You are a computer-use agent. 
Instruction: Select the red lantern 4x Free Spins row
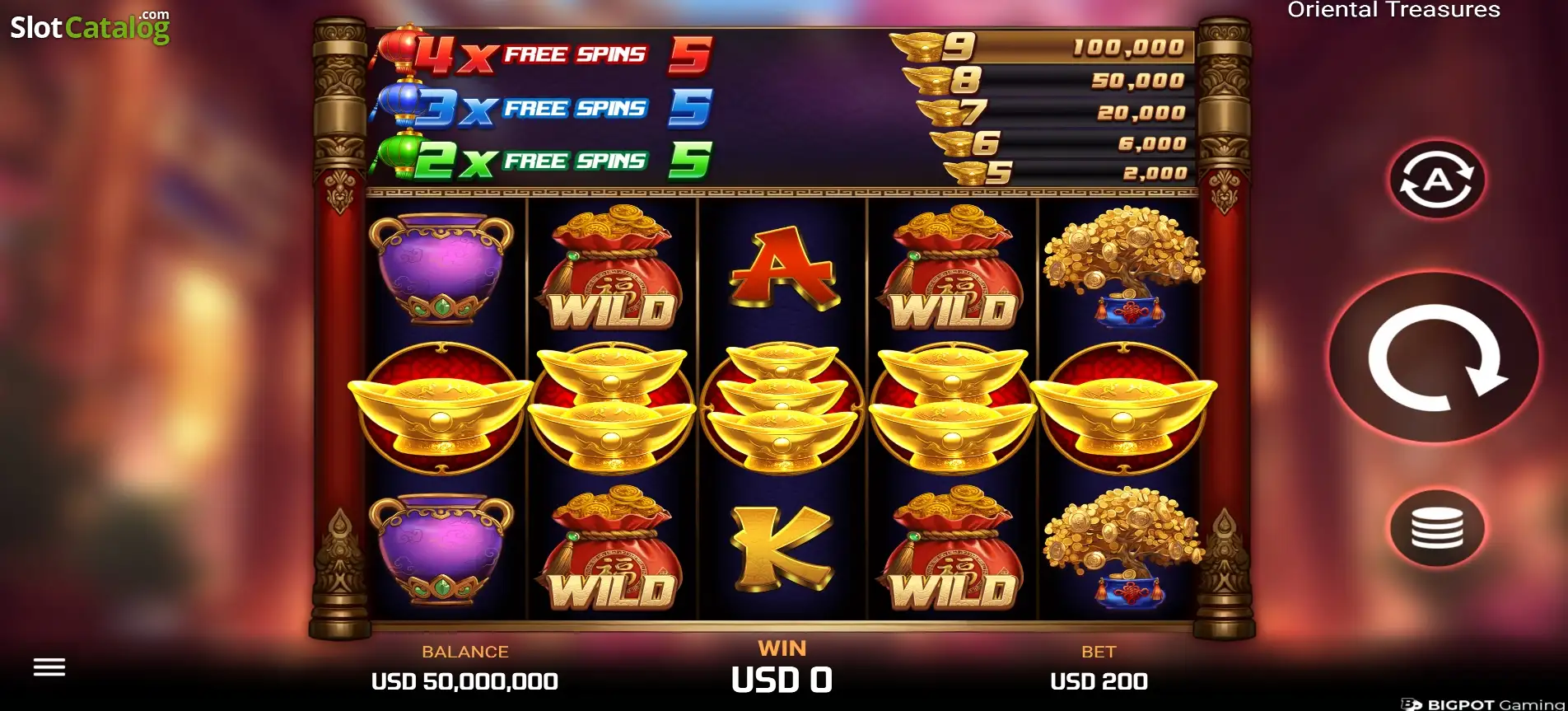click(x=544, y=54)
